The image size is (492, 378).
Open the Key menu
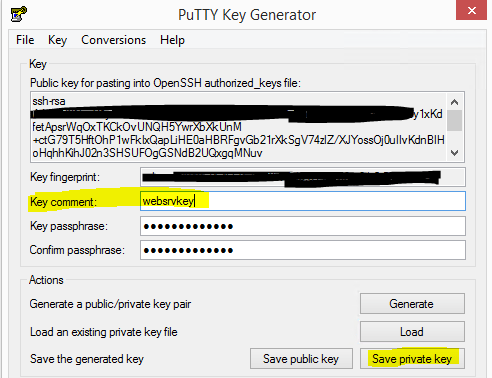[x=57, y=40]
